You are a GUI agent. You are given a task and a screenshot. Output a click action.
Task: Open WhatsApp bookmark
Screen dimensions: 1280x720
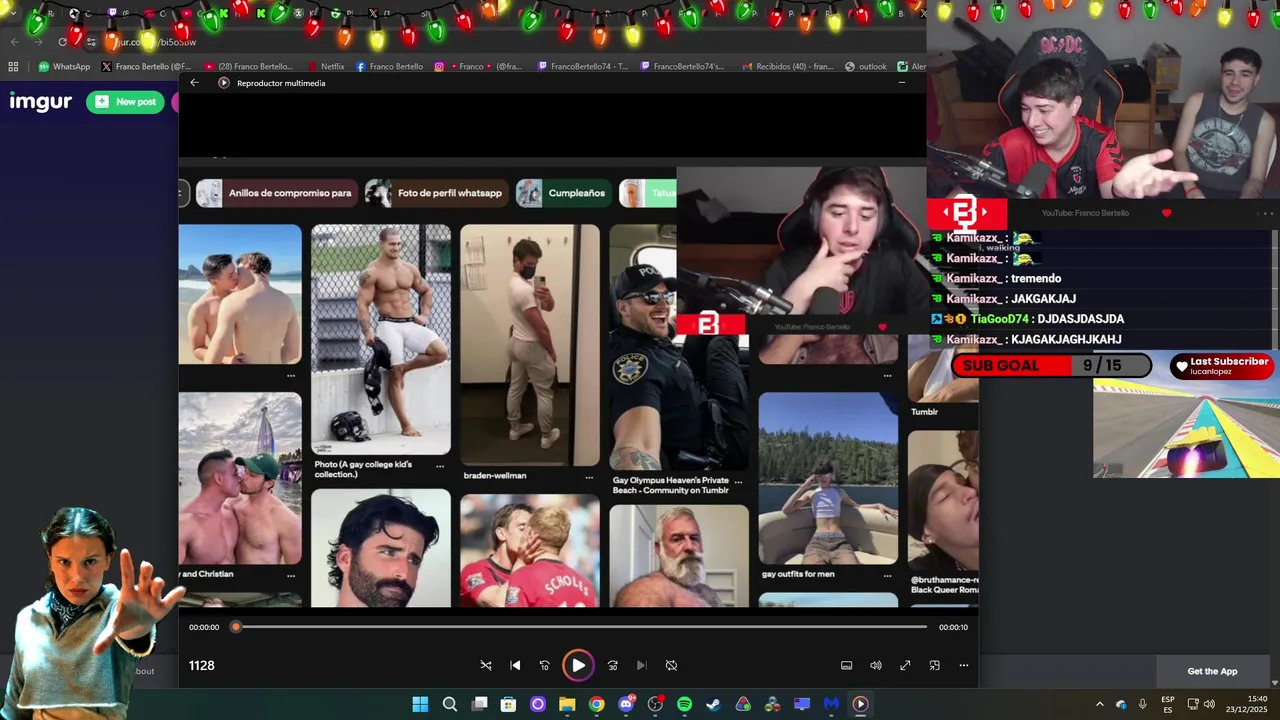tap(64, 67)
